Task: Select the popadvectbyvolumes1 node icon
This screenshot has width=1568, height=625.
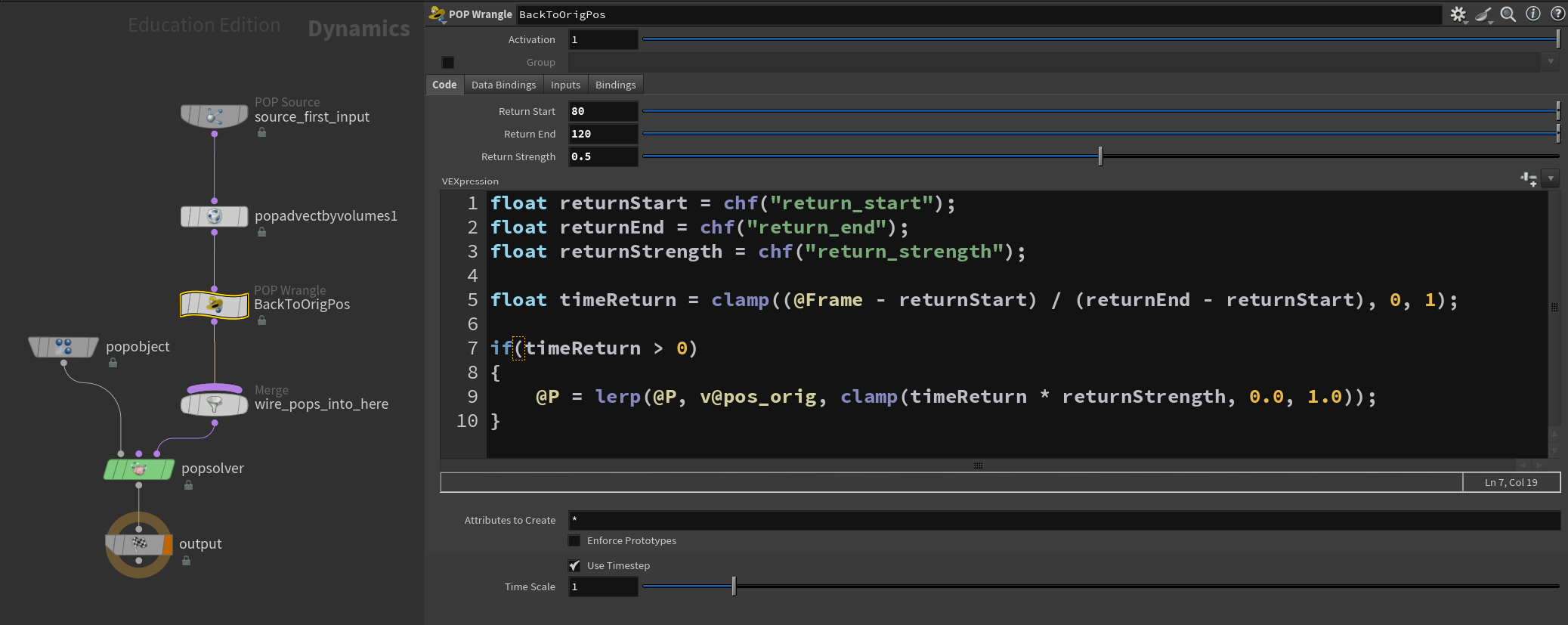Action: tap(214, 217)
